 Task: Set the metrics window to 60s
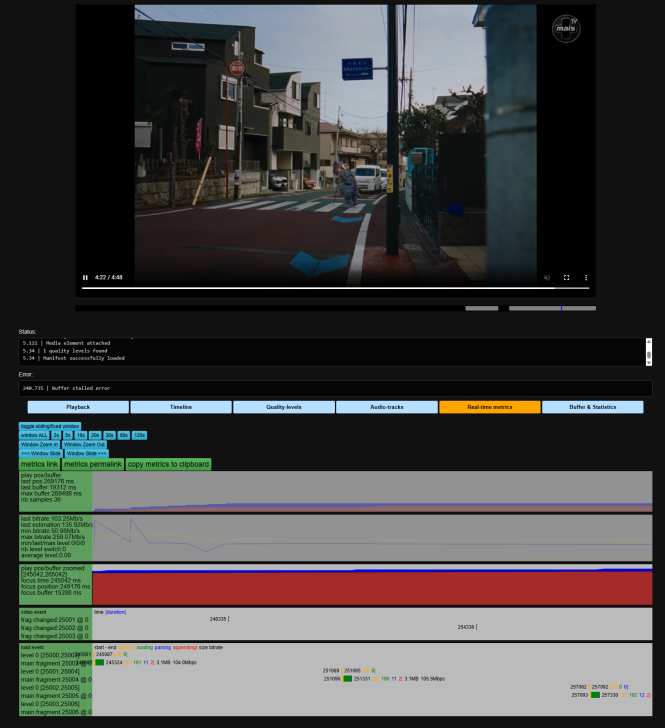pyautogui.click(x=123, y=436)
